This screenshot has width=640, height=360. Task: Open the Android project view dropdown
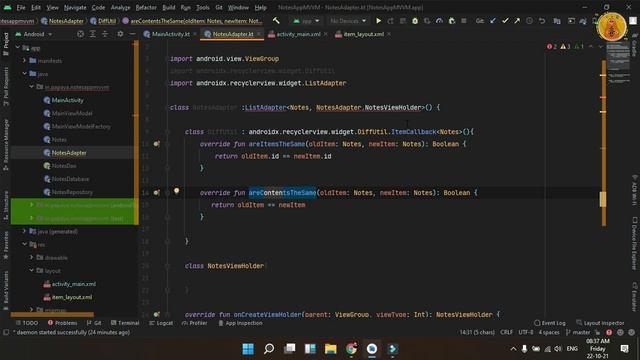(x=34, y=34)
